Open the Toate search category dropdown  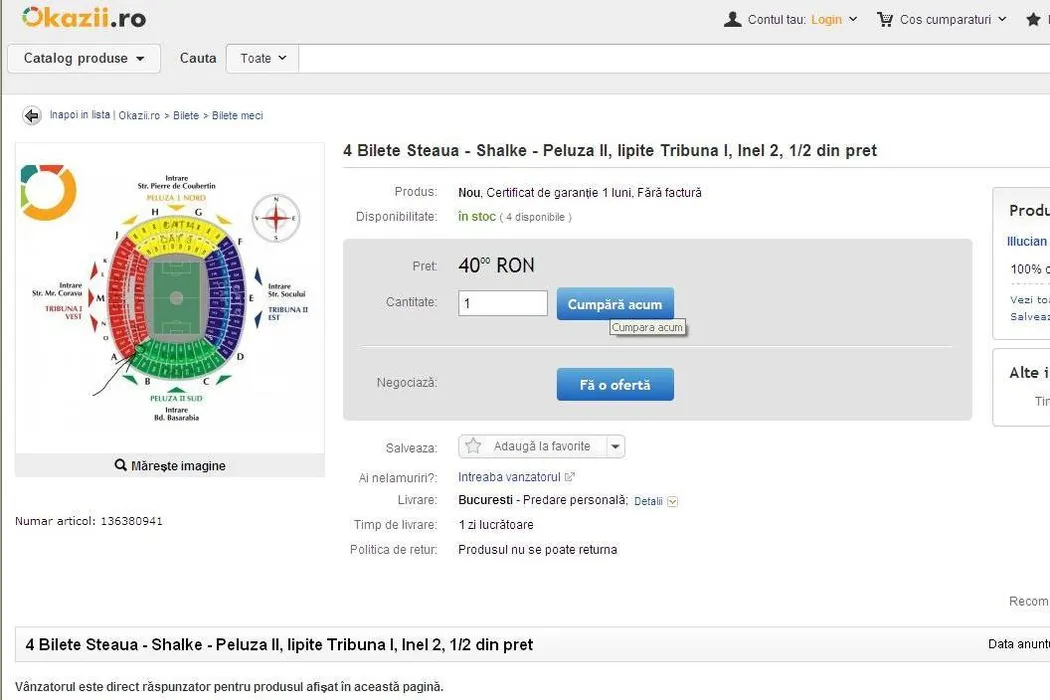pyautogui.click(x=263, y=58)
